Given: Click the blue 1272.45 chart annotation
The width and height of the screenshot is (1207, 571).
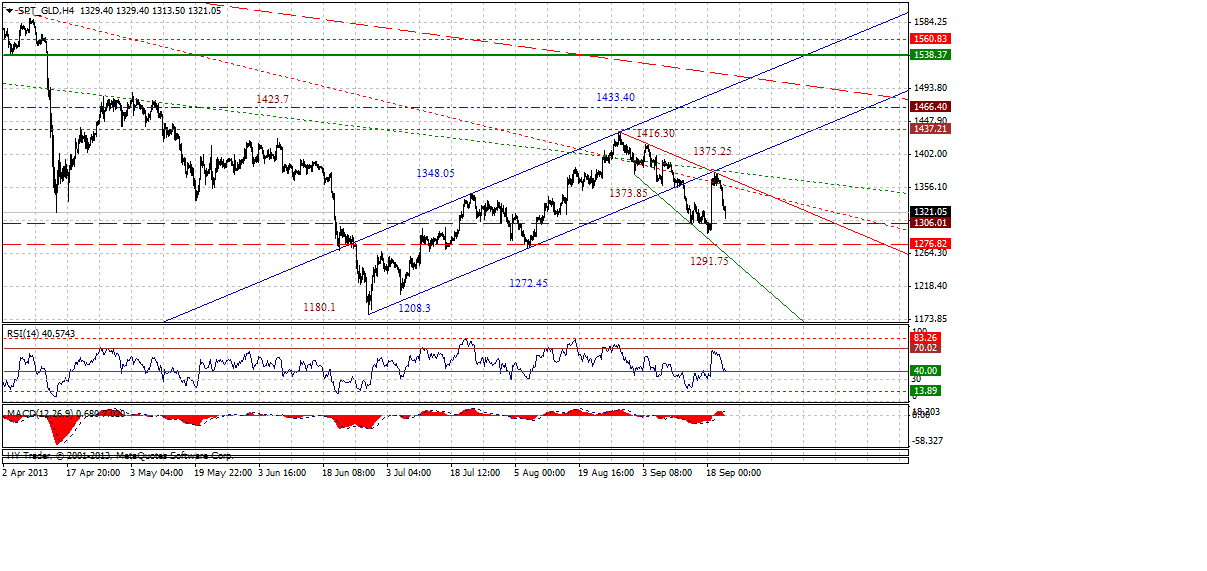Looking at the screenshot, I should [528, 283].
